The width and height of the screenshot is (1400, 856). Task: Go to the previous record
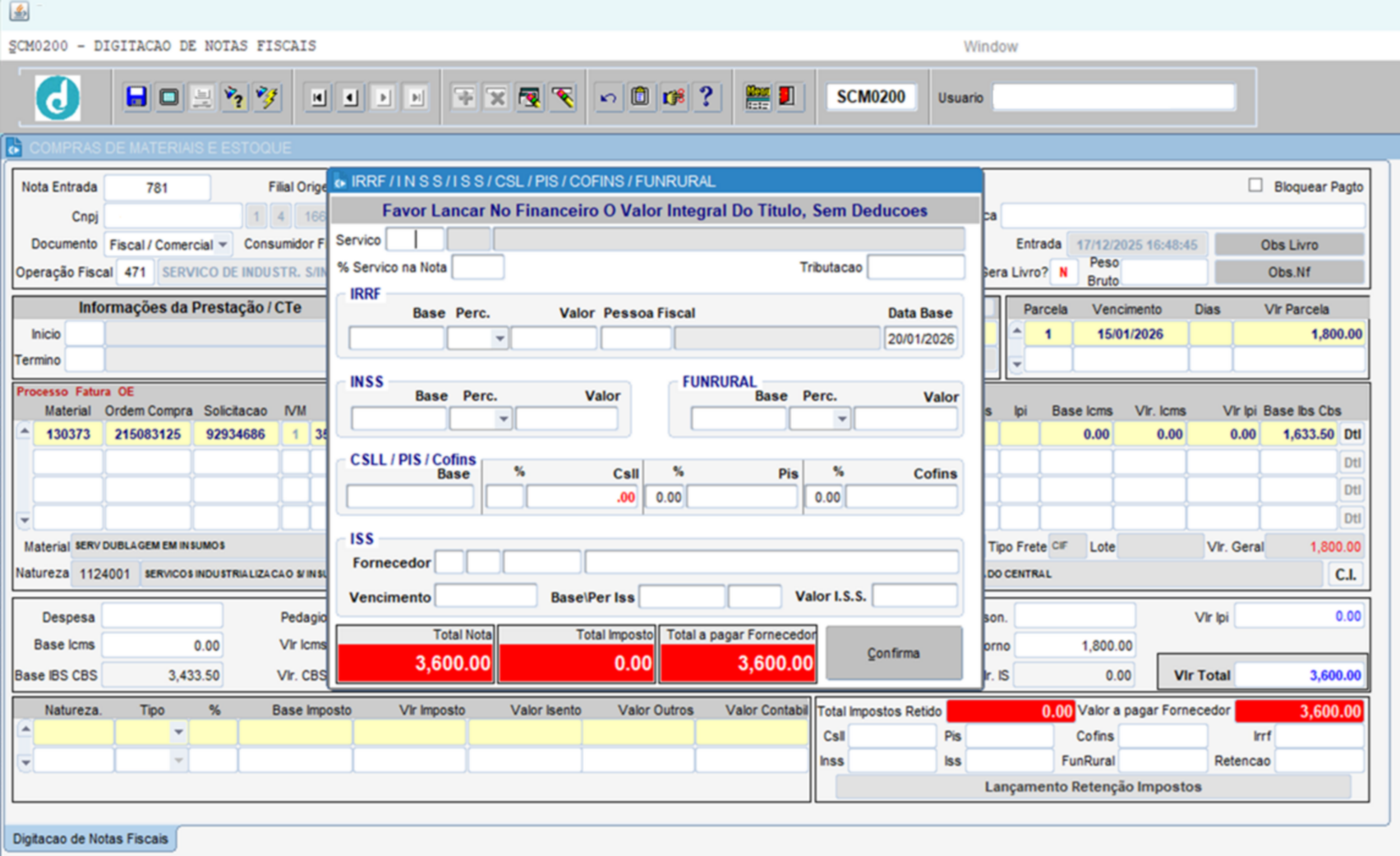tap(351, 98)
